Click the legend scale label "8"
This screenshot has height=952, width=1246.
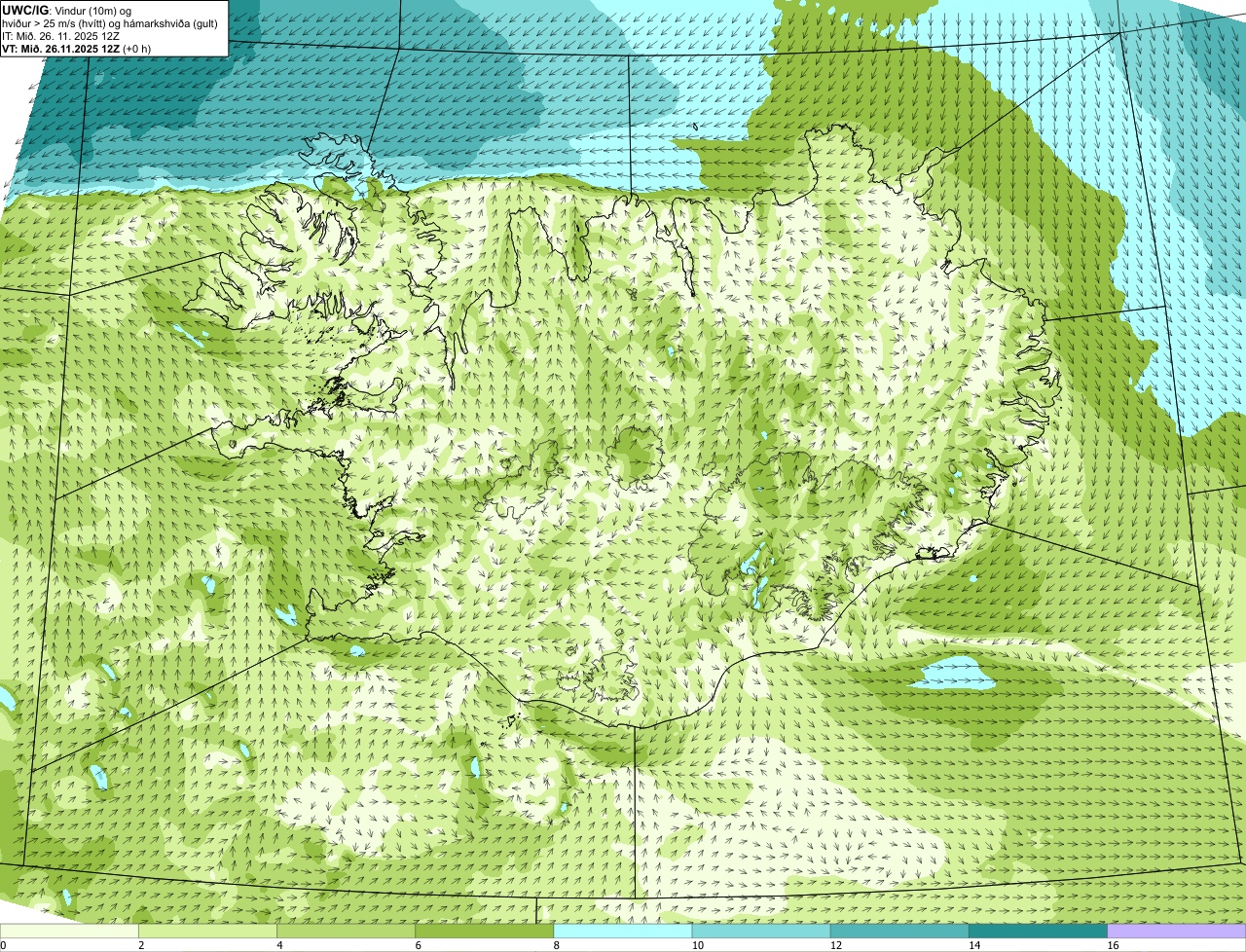pyautogui.click(x=556, y=945)
